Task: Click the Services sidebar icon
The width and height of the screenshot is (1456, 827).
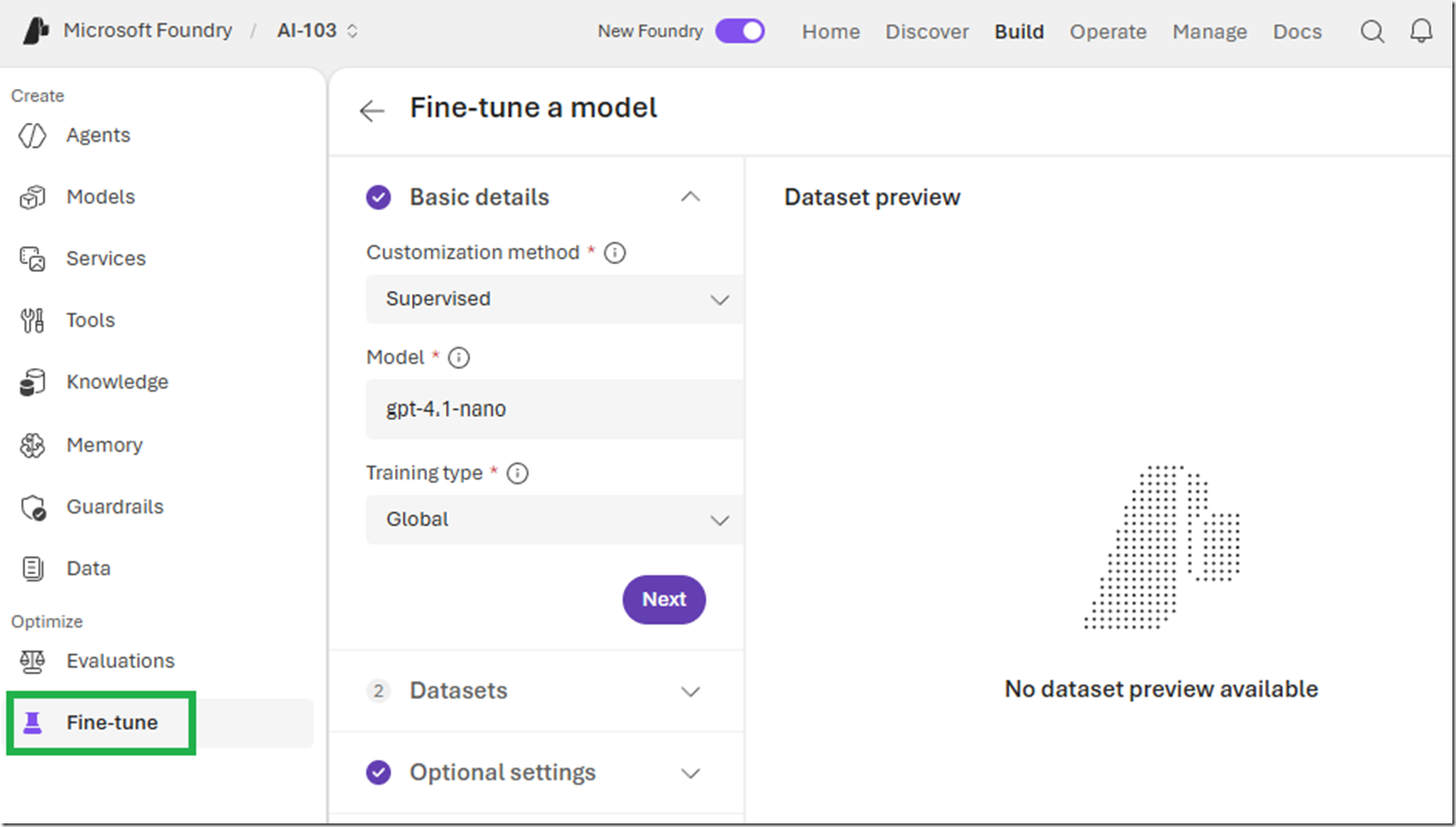Action: tap(33, 259)
